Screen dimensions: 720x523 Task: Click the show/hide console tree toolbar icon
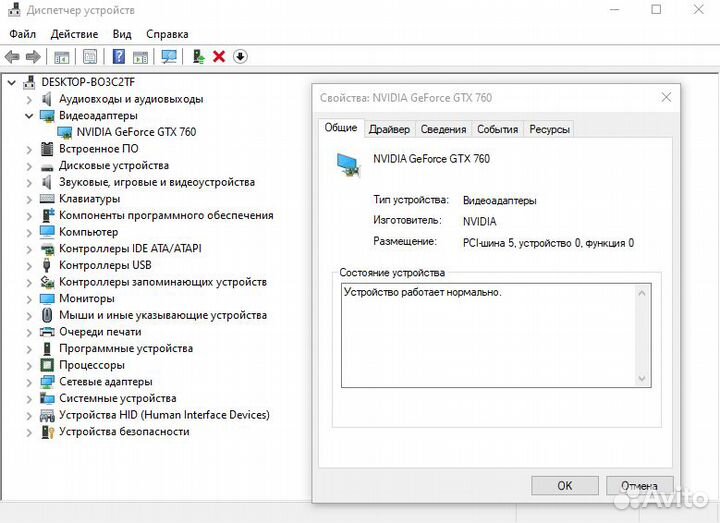click(62, 57)
